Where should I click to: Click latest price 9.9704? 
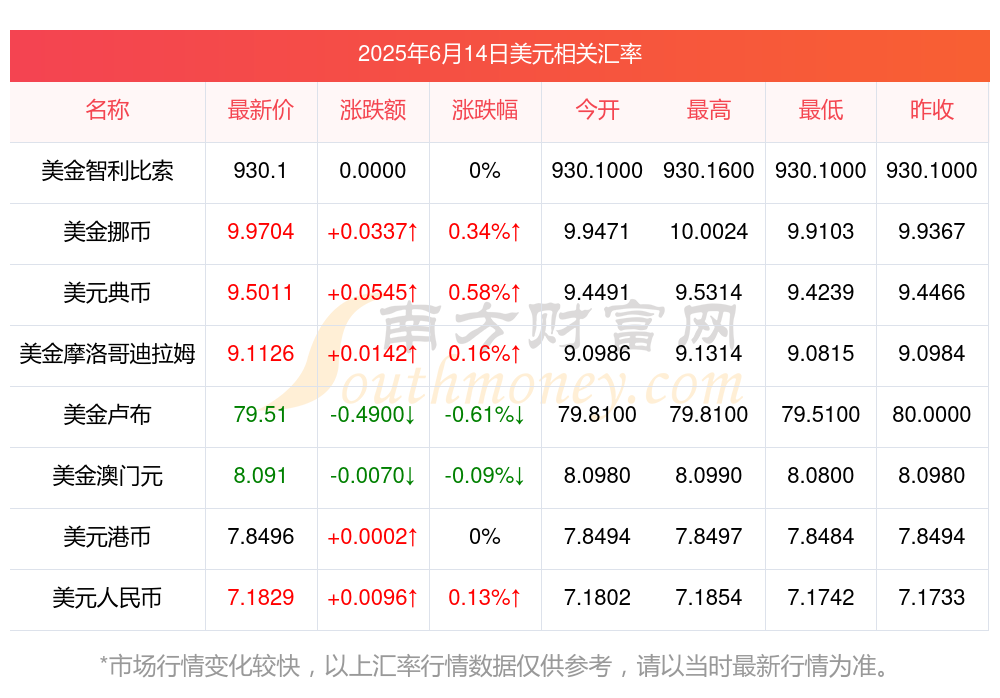click(260, 232)
